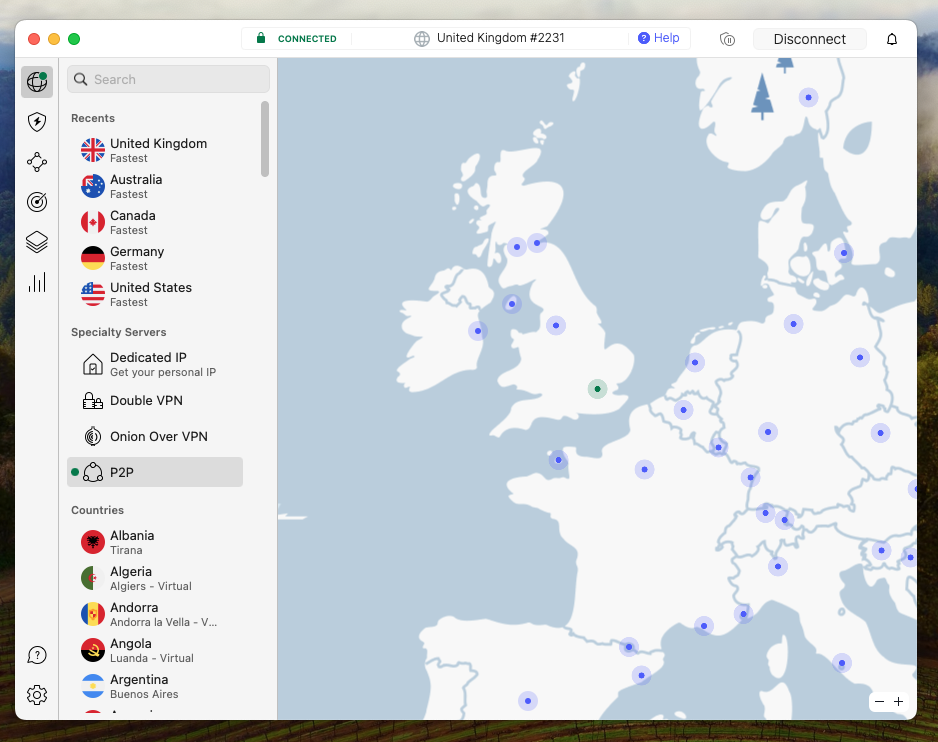Disconnect from the VPN
The height and width of the screenshot is (742, 938).
click(809, 39)
